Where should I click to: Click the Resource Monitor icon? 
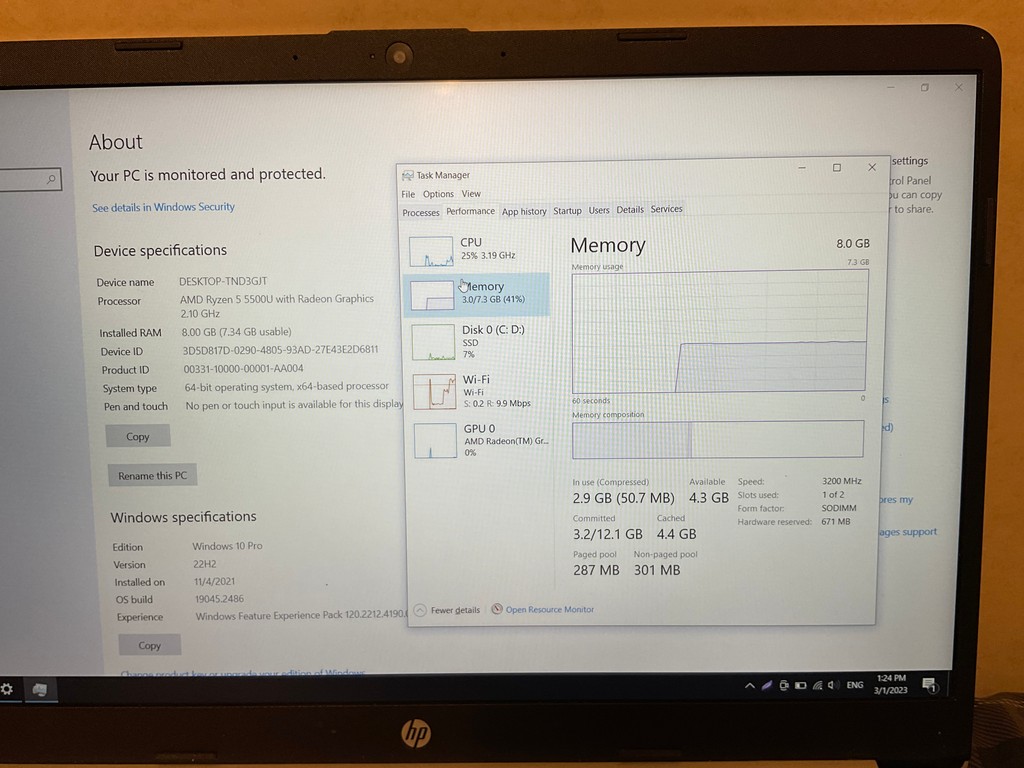(x=496, y=609)
